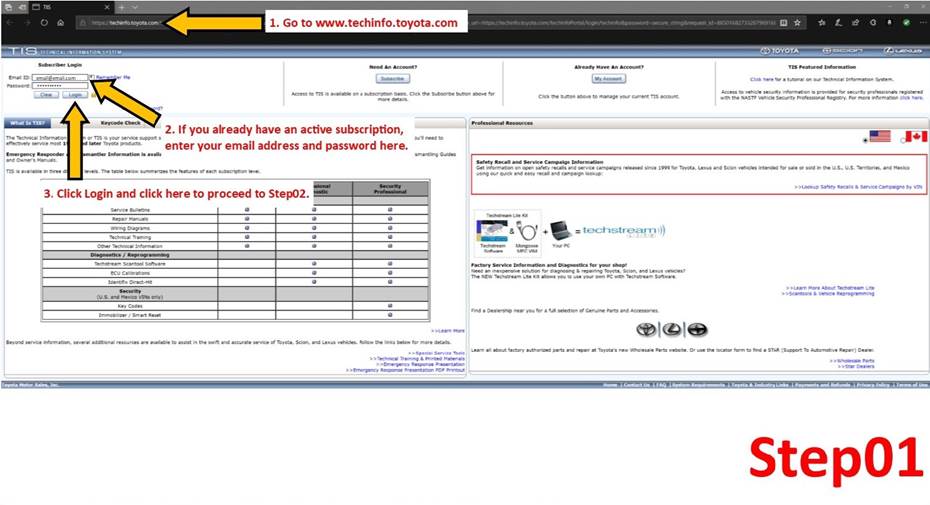Open the What Is TIS? tab
The image size is (930, 505).
(x=28, y=123)
